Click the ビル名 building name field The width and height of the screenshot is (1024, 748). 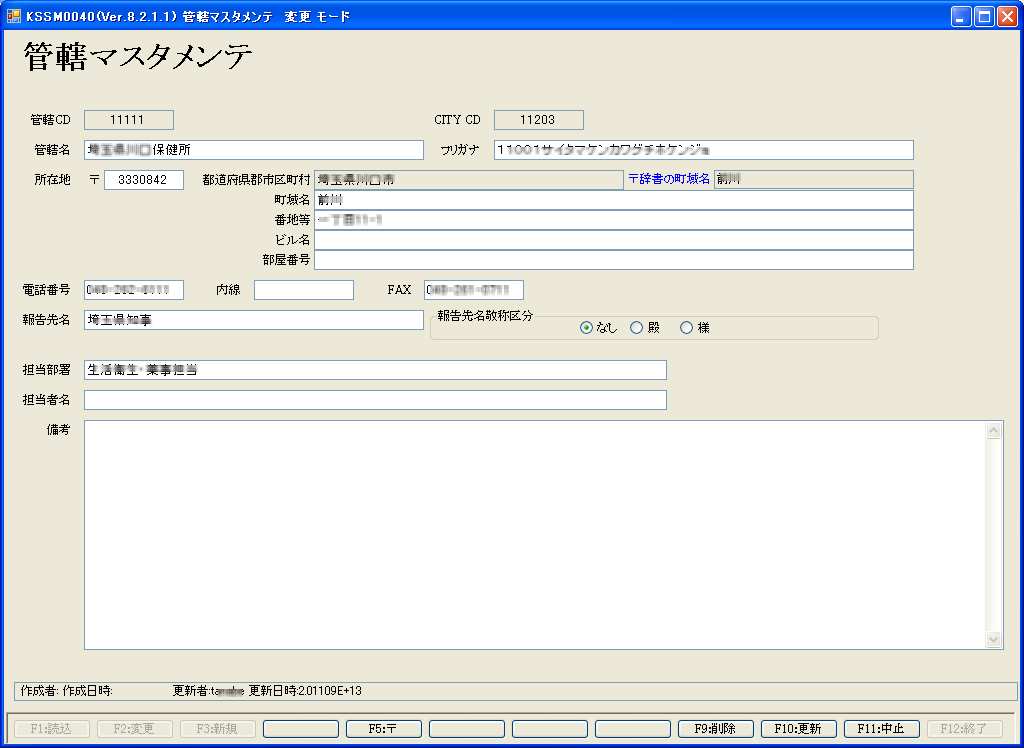[x=613, y=240]
